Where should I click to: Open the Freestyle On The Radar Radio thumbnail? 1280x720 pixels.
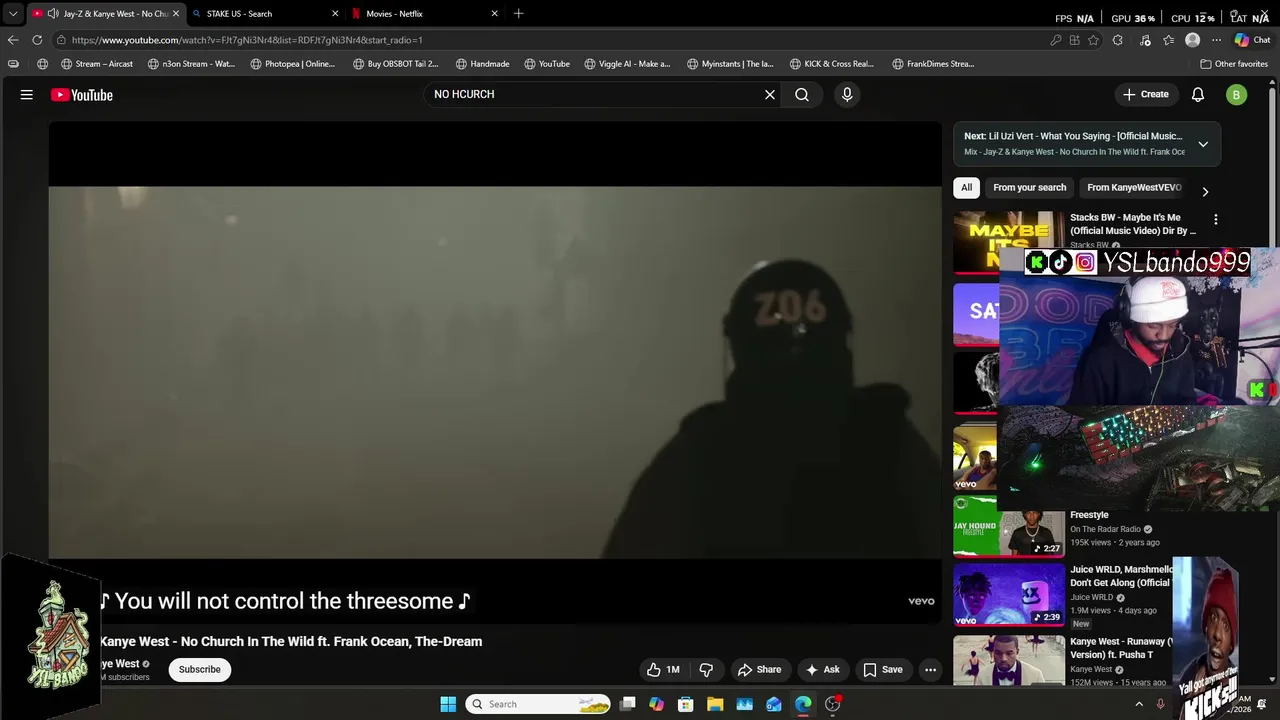pos(1009,526)
